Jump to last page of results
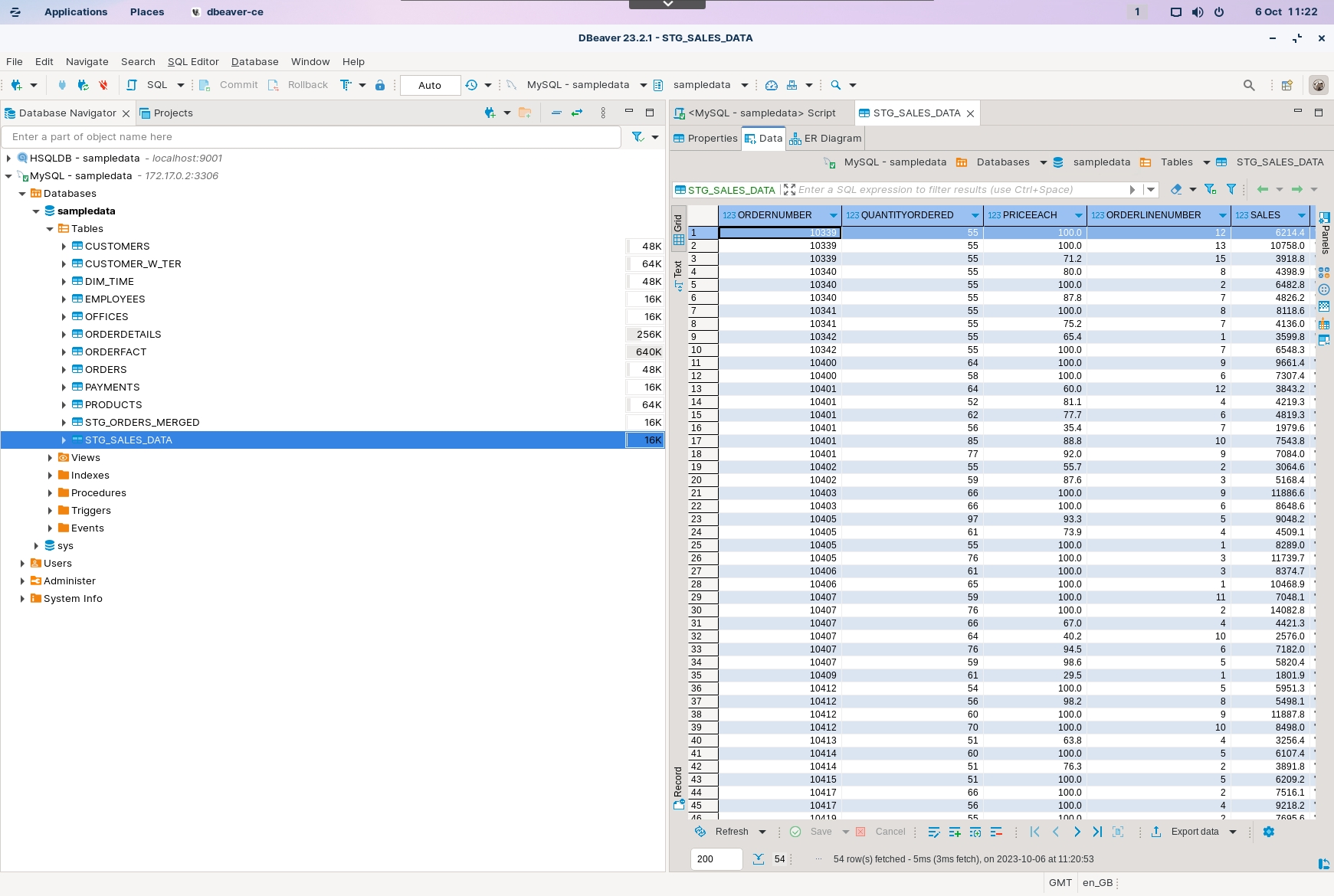The height and width of the screenshot is (896, 1334). pos(1097,832)
